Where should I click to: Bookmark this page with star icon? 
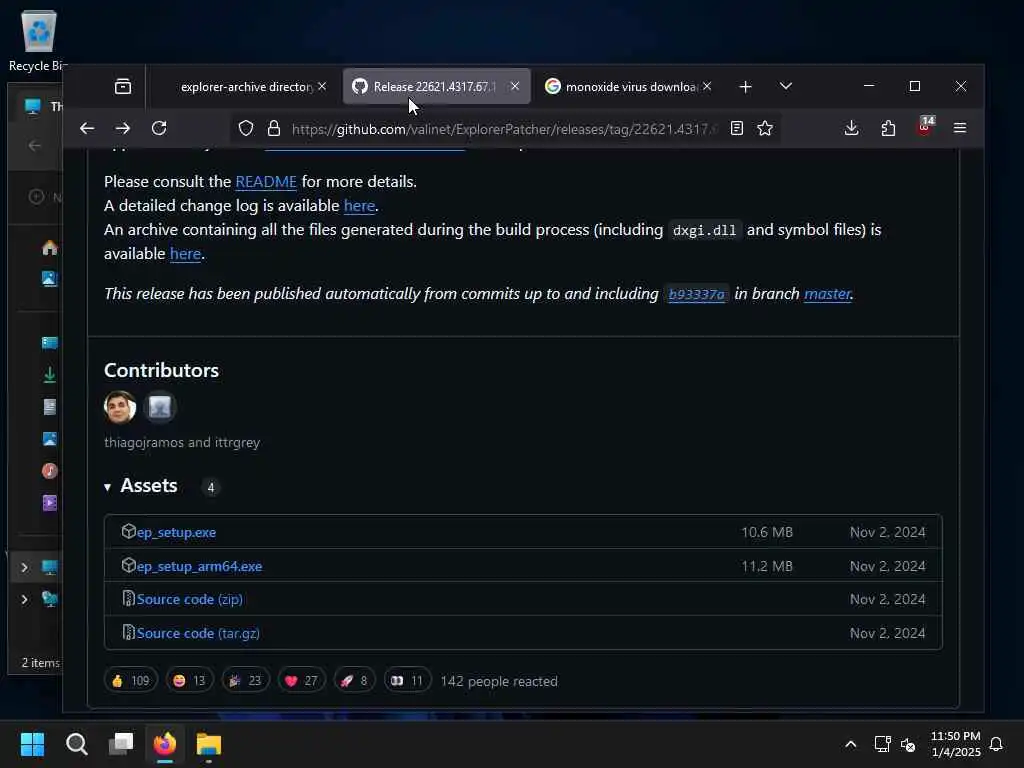765,128
